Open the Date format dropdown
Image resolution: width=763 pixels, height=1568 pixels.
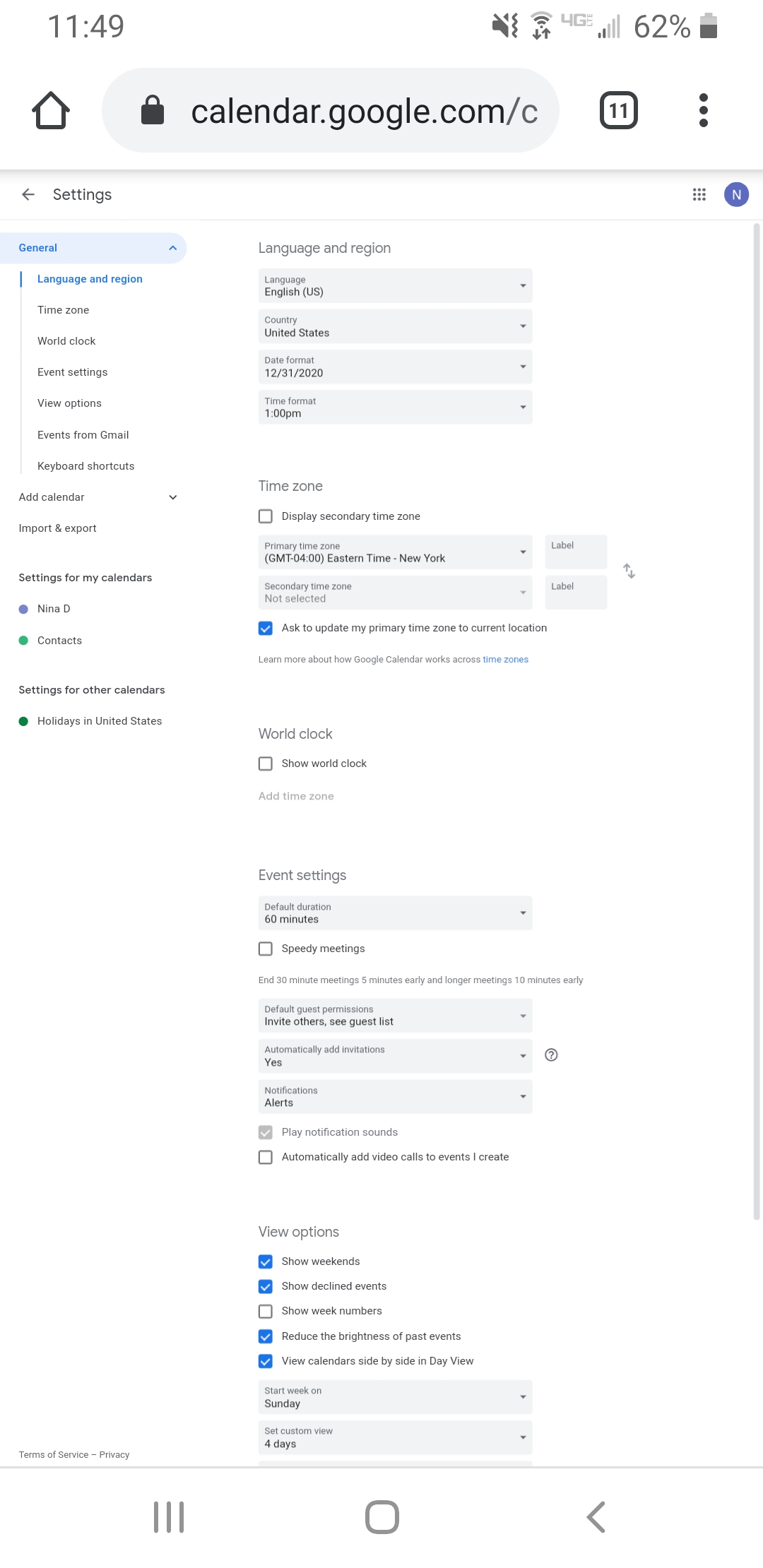pyautogui.click(x=395, y=367)
